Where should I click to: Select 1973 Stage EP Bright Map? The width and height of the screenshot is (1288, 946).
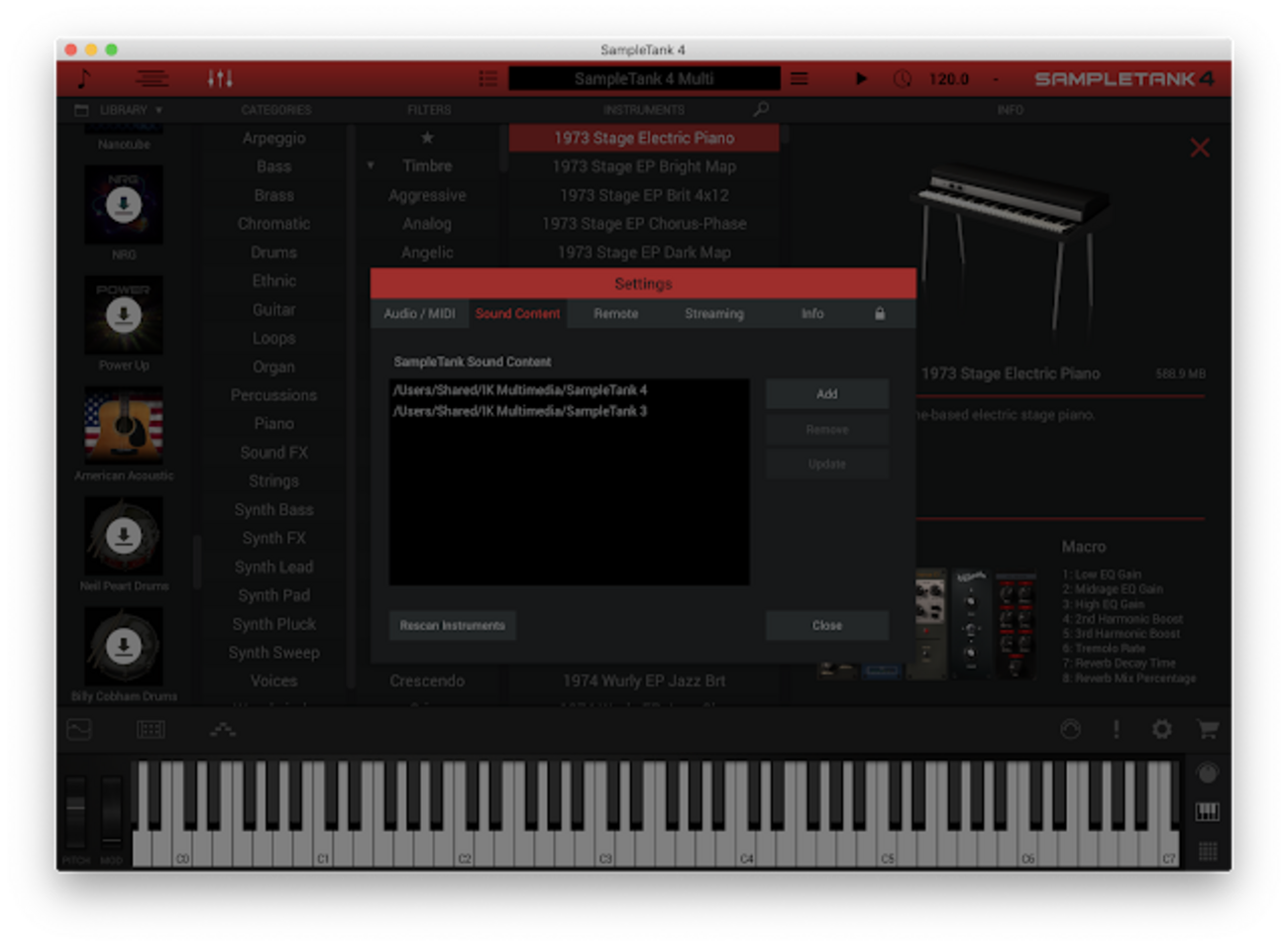point(644,166)
